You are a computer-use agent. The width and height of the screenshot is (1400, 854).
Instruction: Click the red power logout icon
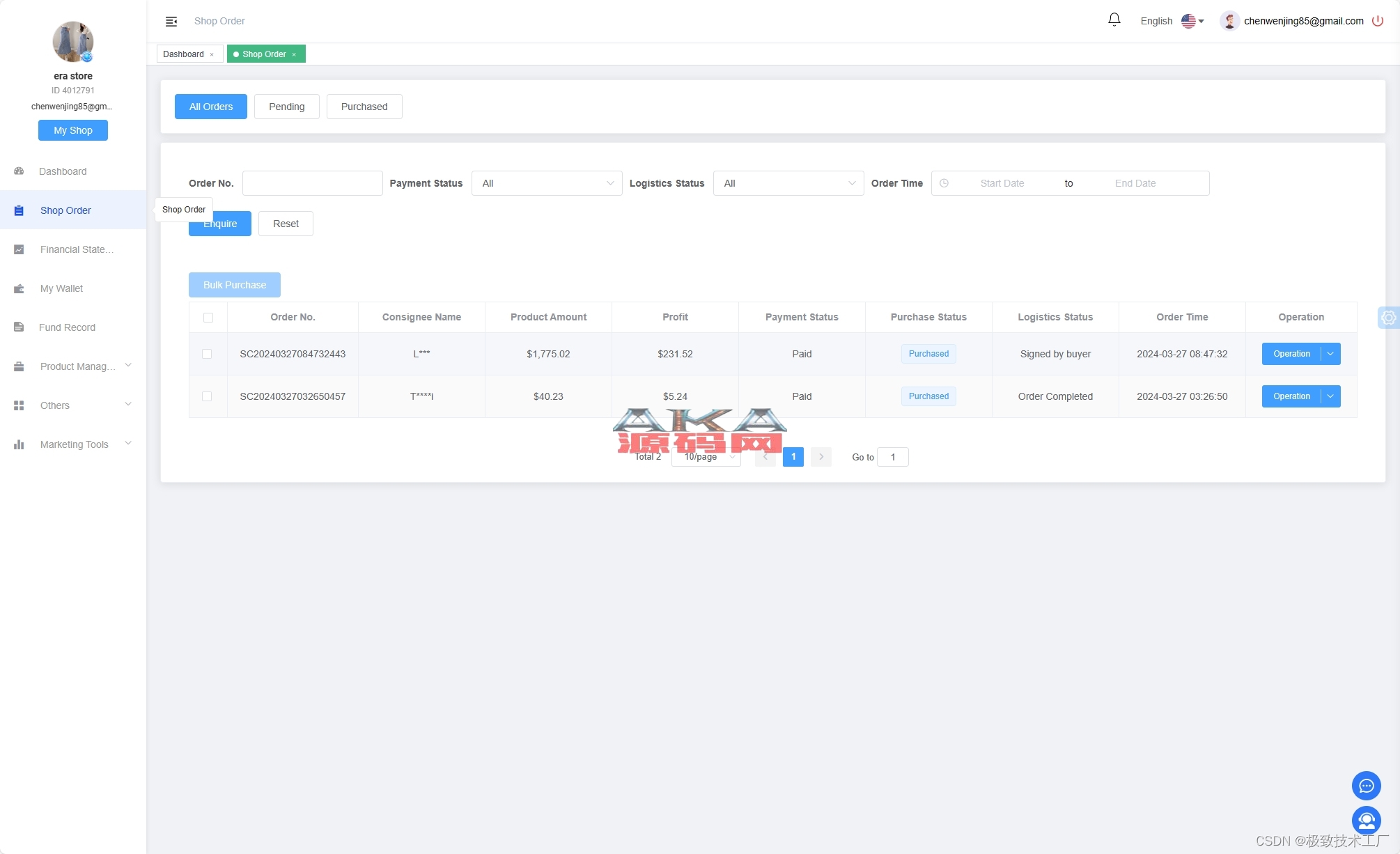click(1377, 21)
